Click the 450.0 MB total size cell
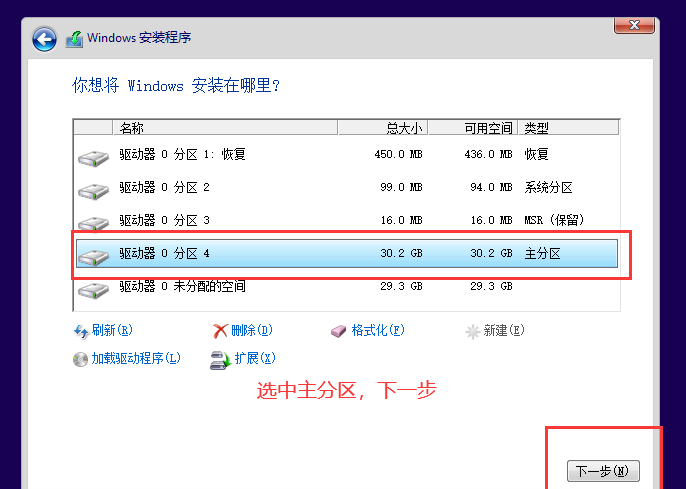The width and height of the screenshot is (686, 489). [398, 154]
